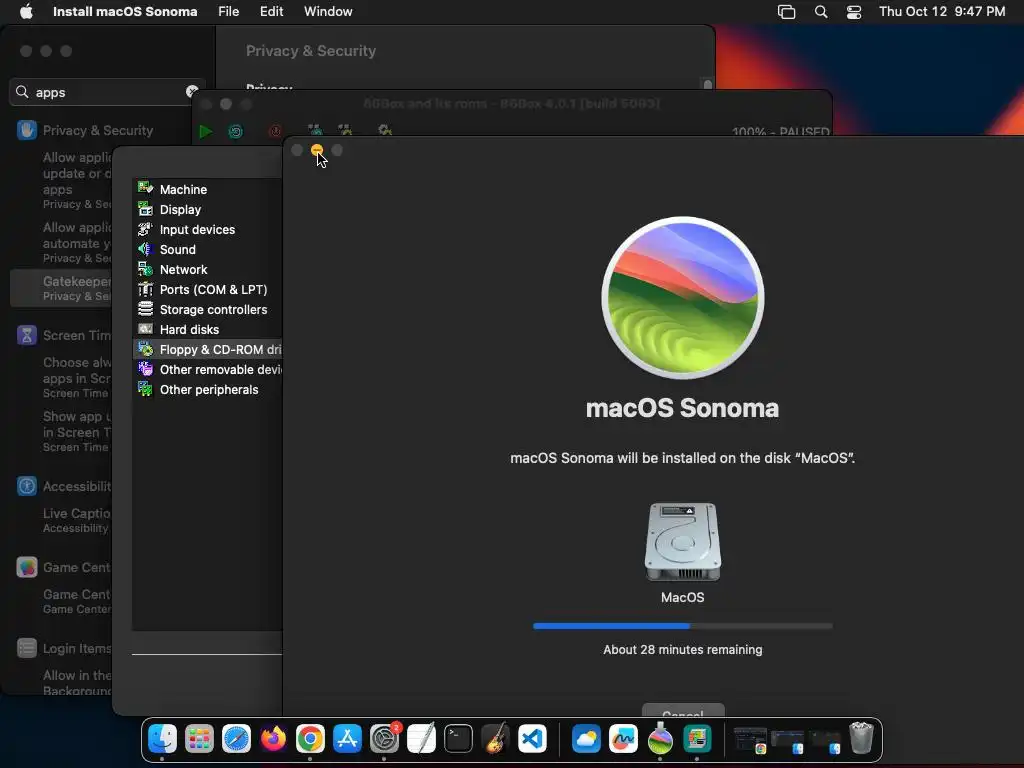Image resolution: width=1024 pixels, height=768 pixels.
Task: Select Display category in 86Box settings
Action: (x=208, y=210)
